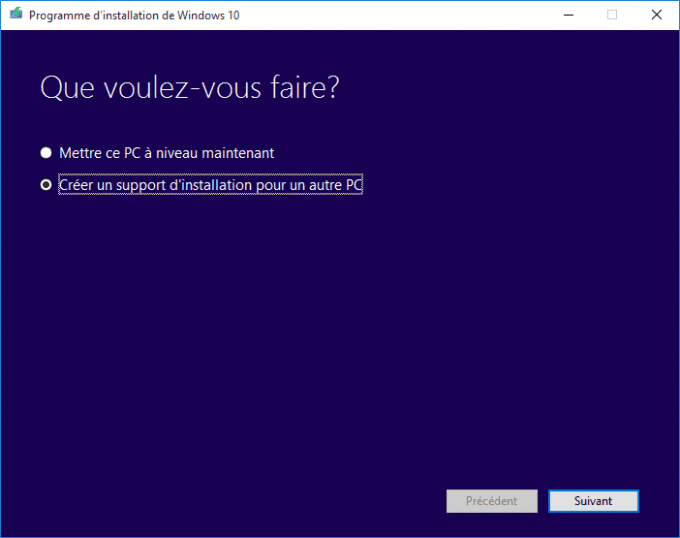Click the "Que voulez-vous faire?" heading

pos(190,88)
